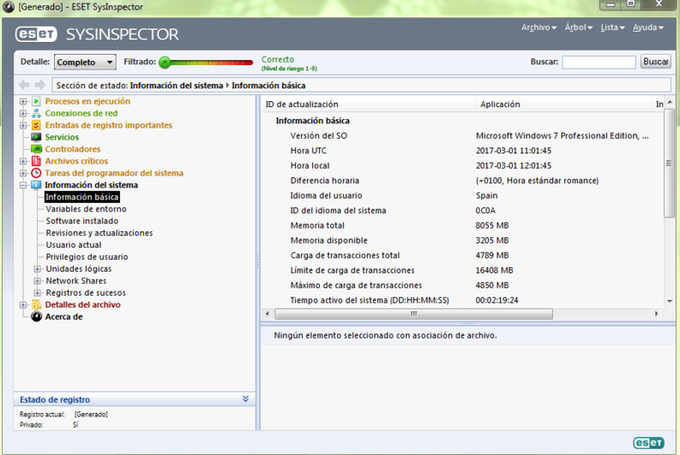The image size is (680, 455).
Task: Click the Servicios icon
Action: click(x=36, y=137)
